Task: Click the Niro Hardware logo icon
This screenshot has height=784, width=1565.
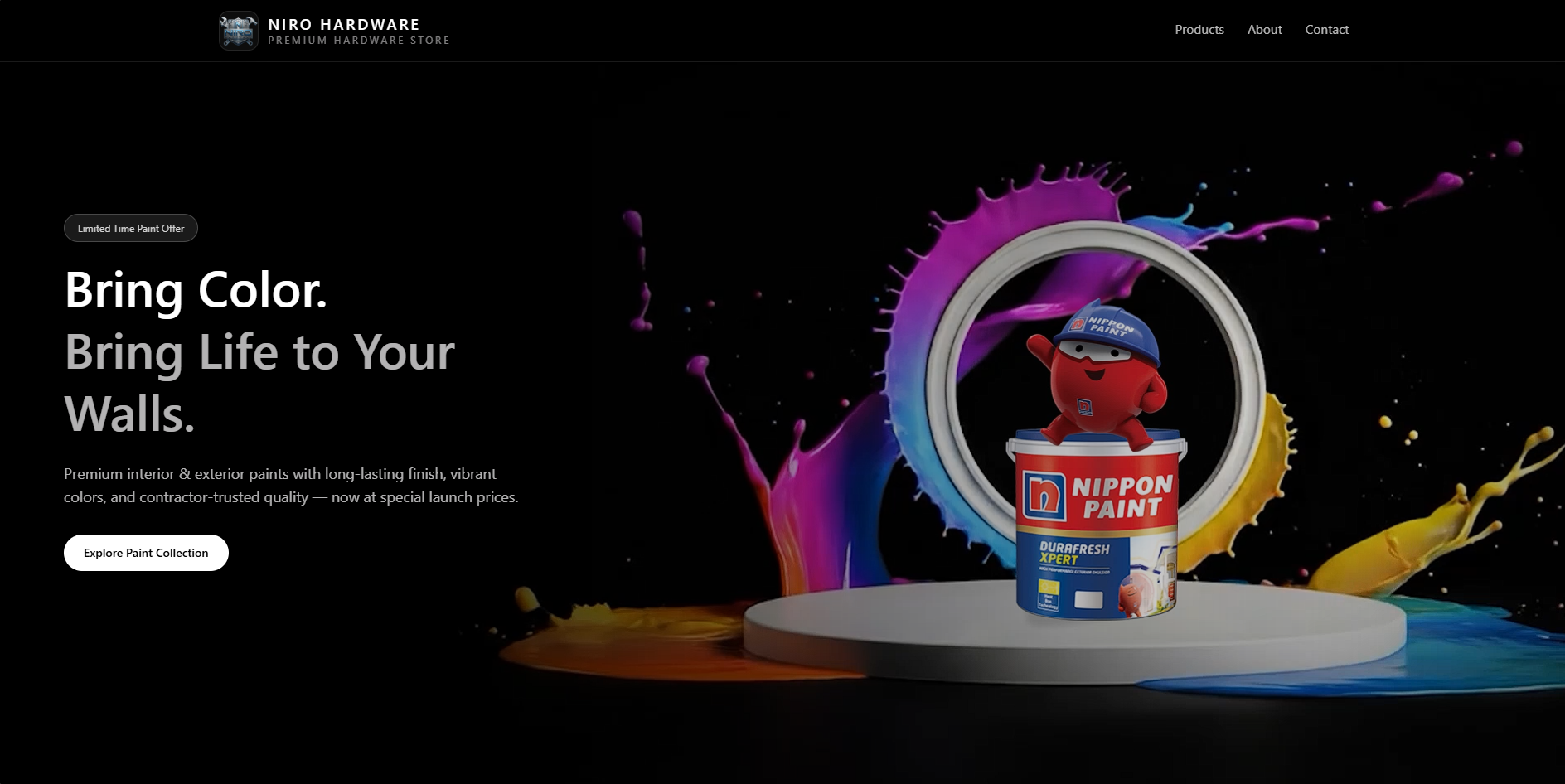Action: [239, 31]
